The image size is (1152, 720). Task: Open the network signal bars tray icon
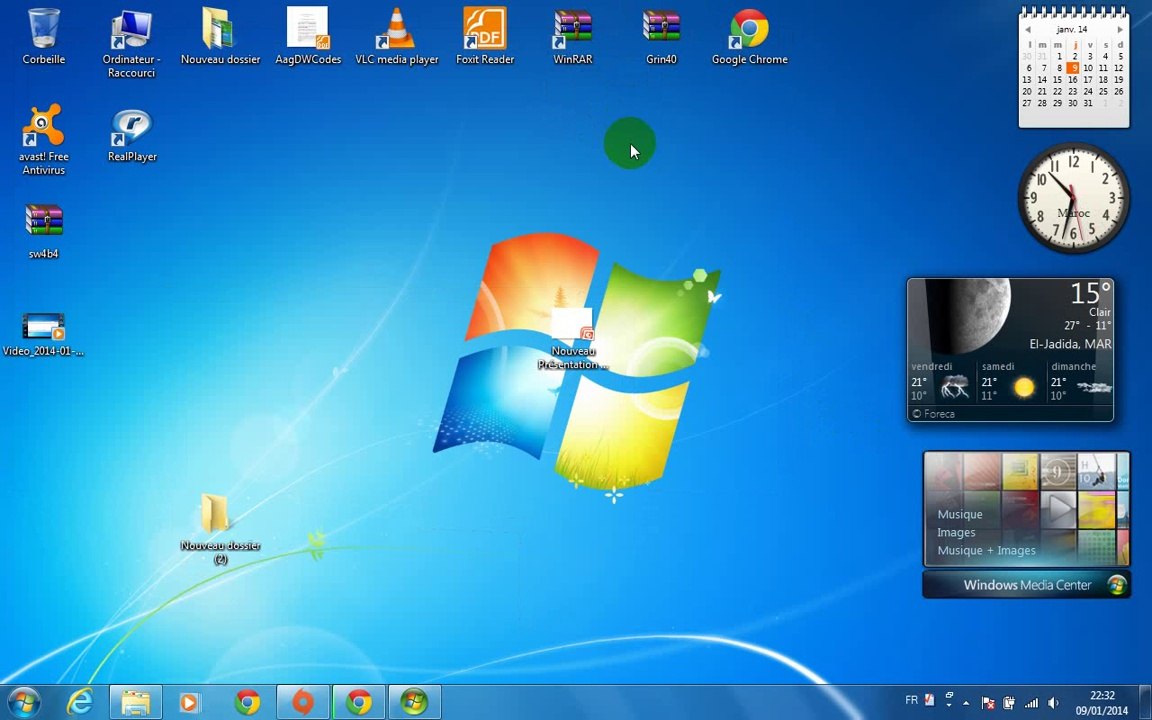coord(1032,703)
